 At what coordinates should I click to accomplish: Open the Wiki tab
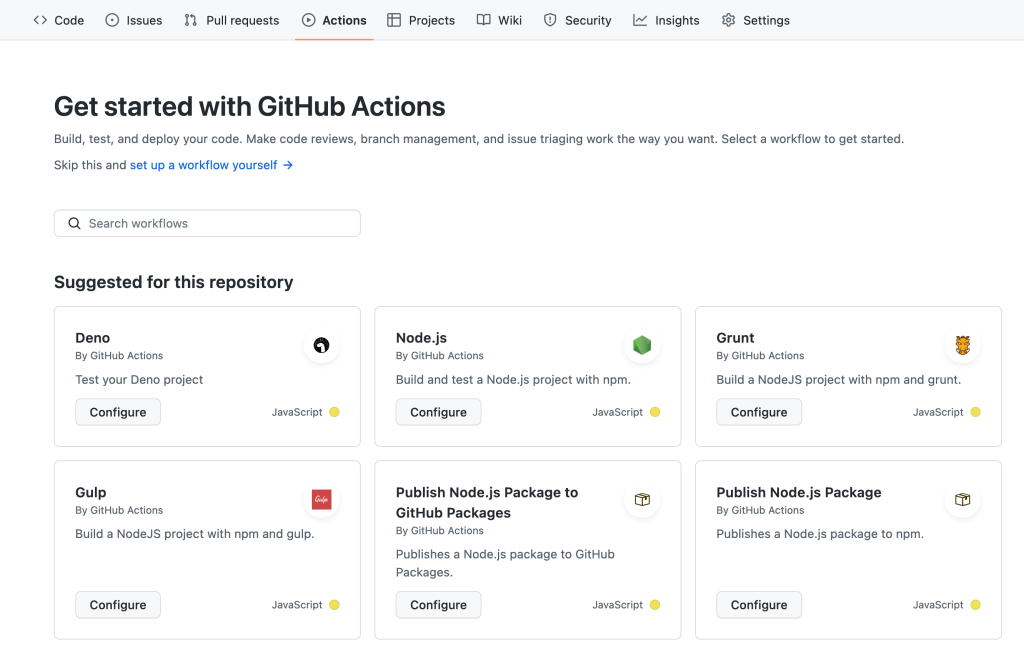pos(499,20)
